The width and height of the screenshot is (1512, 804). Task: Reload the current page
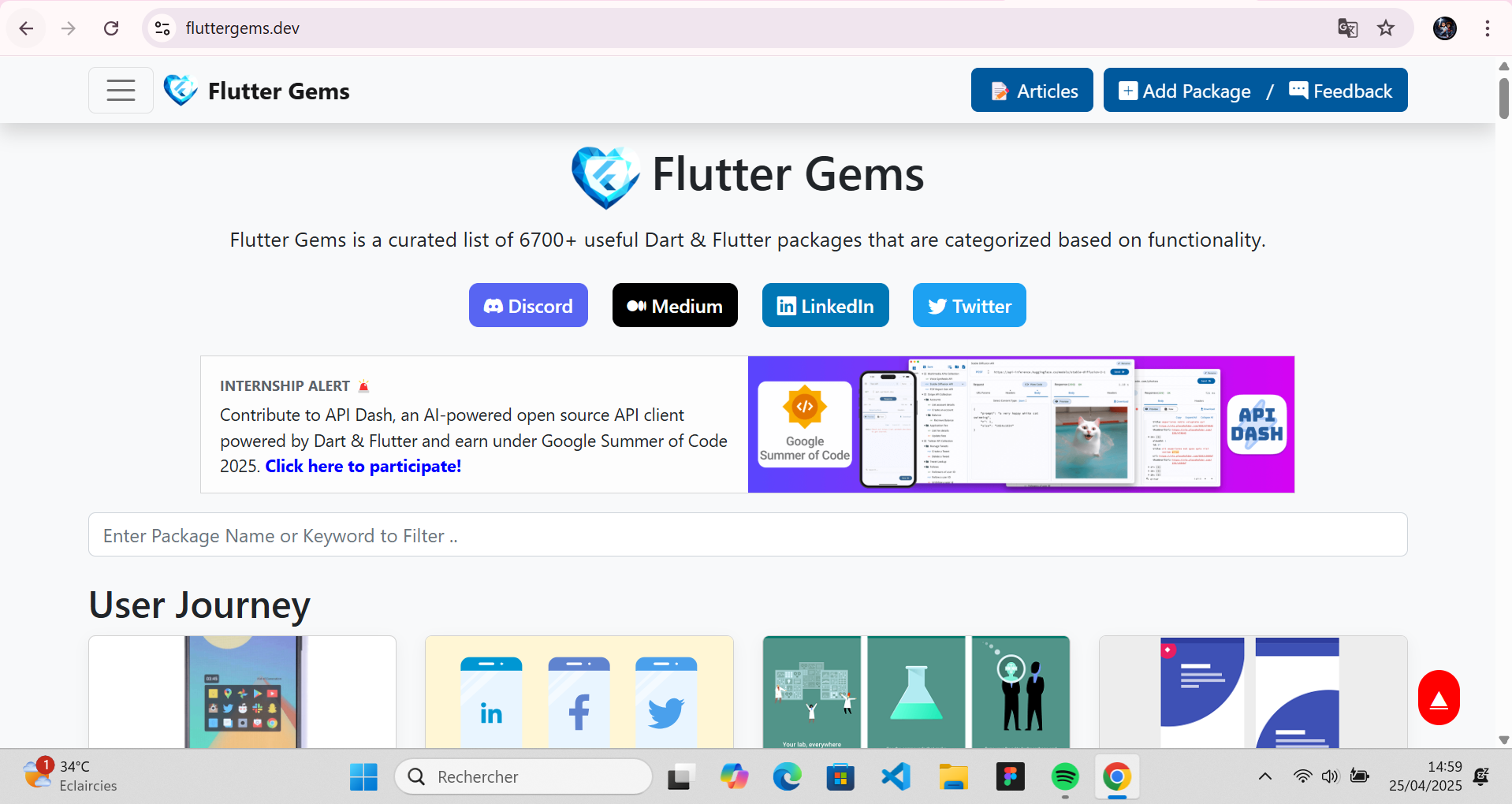(x=111, y=28)
